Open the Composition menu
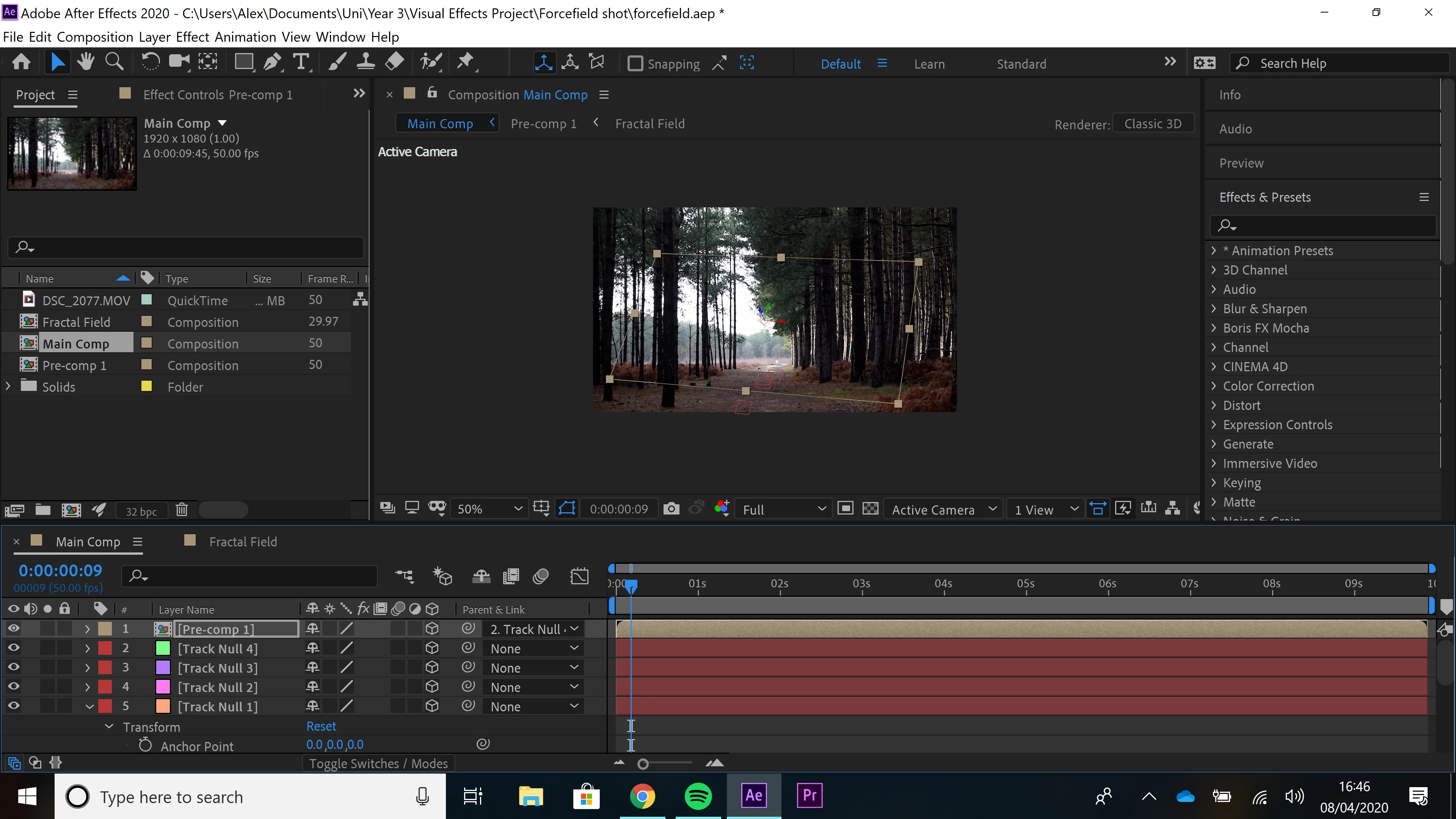Image resolution: width=1456 pixels, height=819 pixels. pyautogui.click(x=94, y=37)
